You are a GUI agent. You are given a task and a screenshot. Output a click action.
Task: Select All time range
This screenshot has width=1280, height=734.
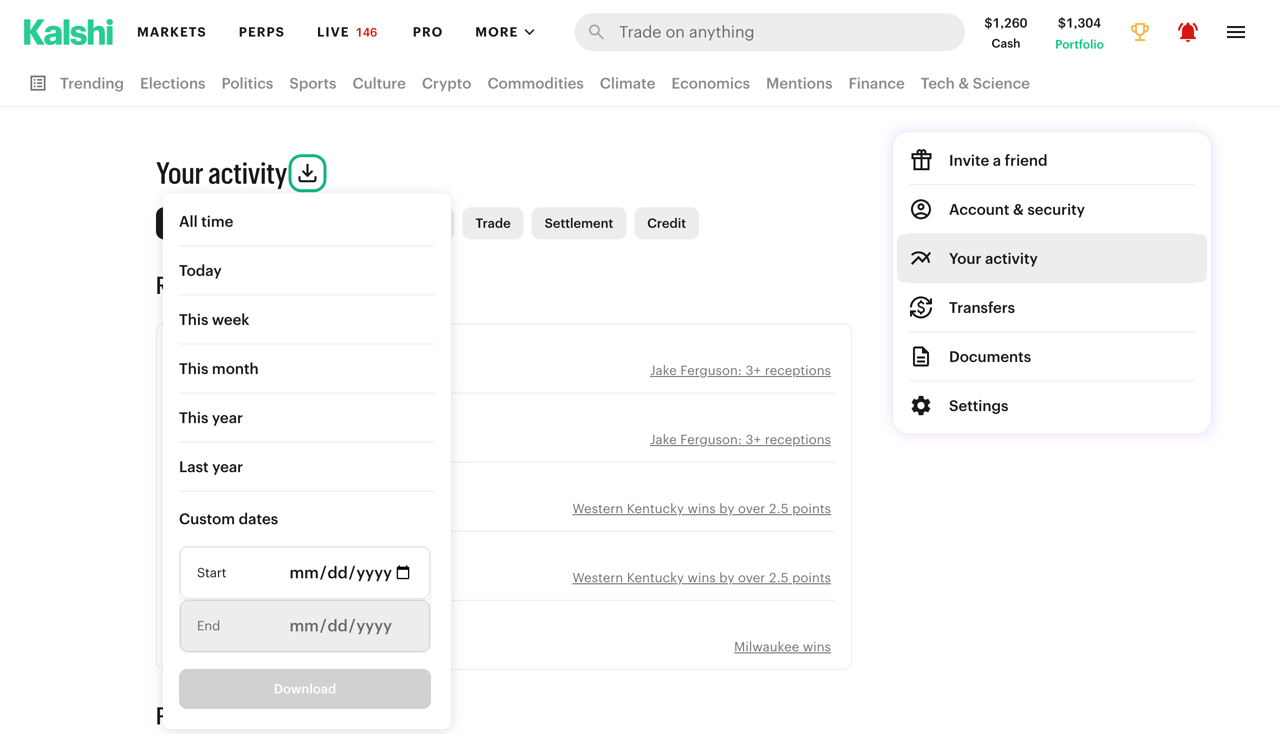point(307,222)
